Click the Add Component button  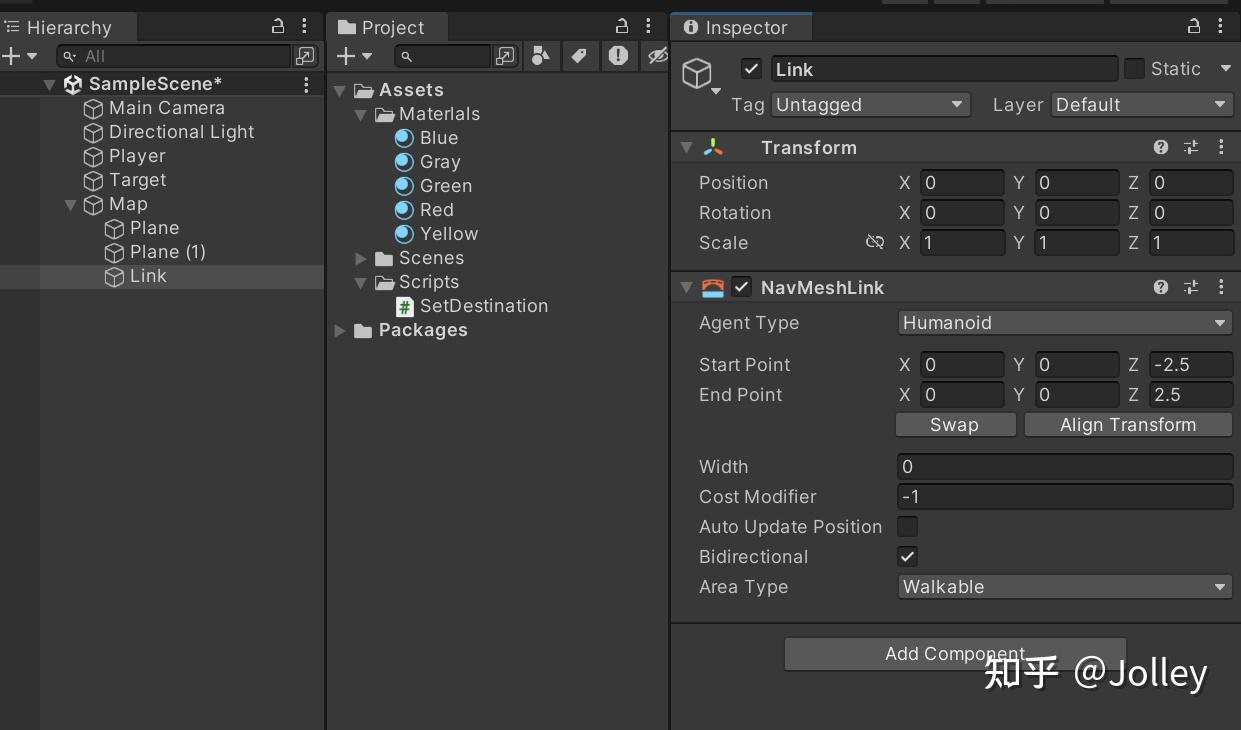[x=954, y=654]
